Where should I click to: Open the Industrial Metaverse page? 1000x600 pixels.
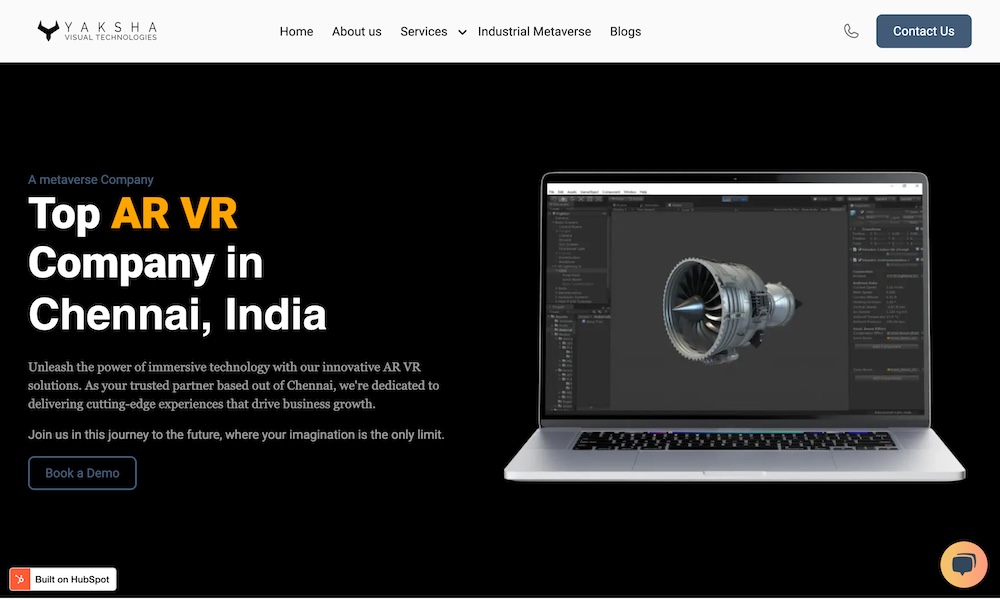[534, 31]
